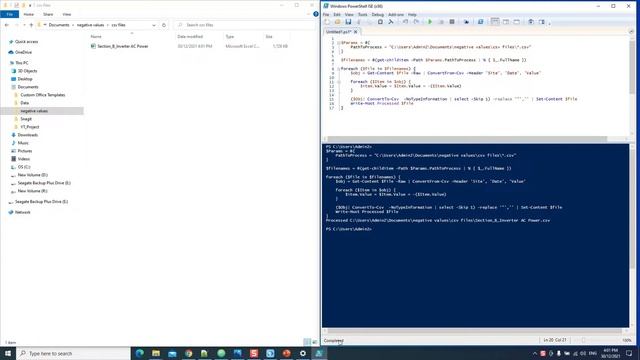Open Add-ons menu in PowerShell ISE
The height and width of the screenshot is (360, 640).
pyautogui.click(x=396, y=15)
